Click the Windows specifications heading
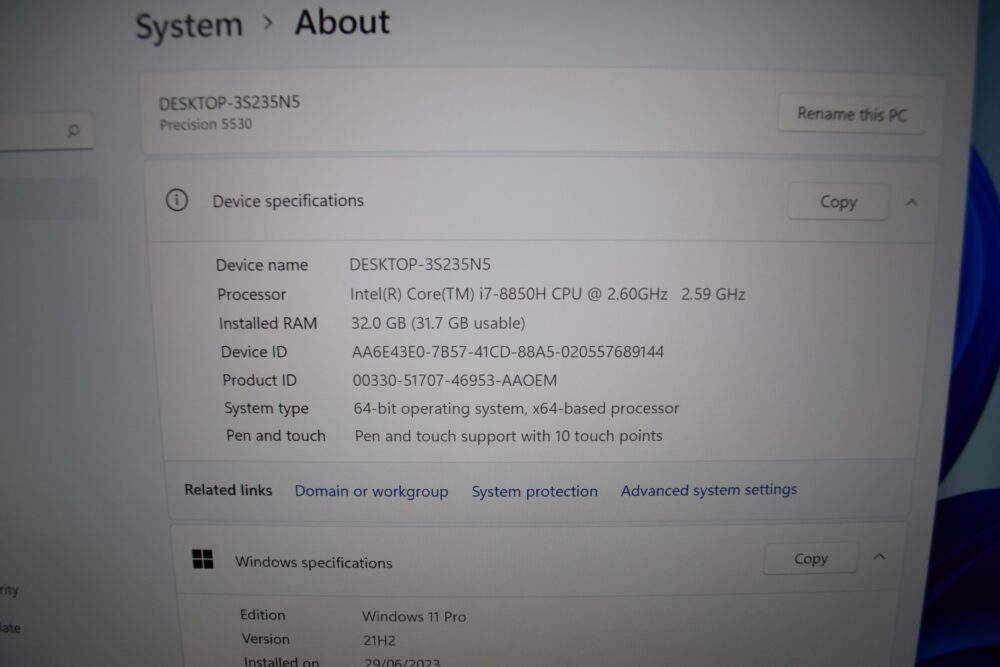 pyautogui.click(x=314, y=562)
